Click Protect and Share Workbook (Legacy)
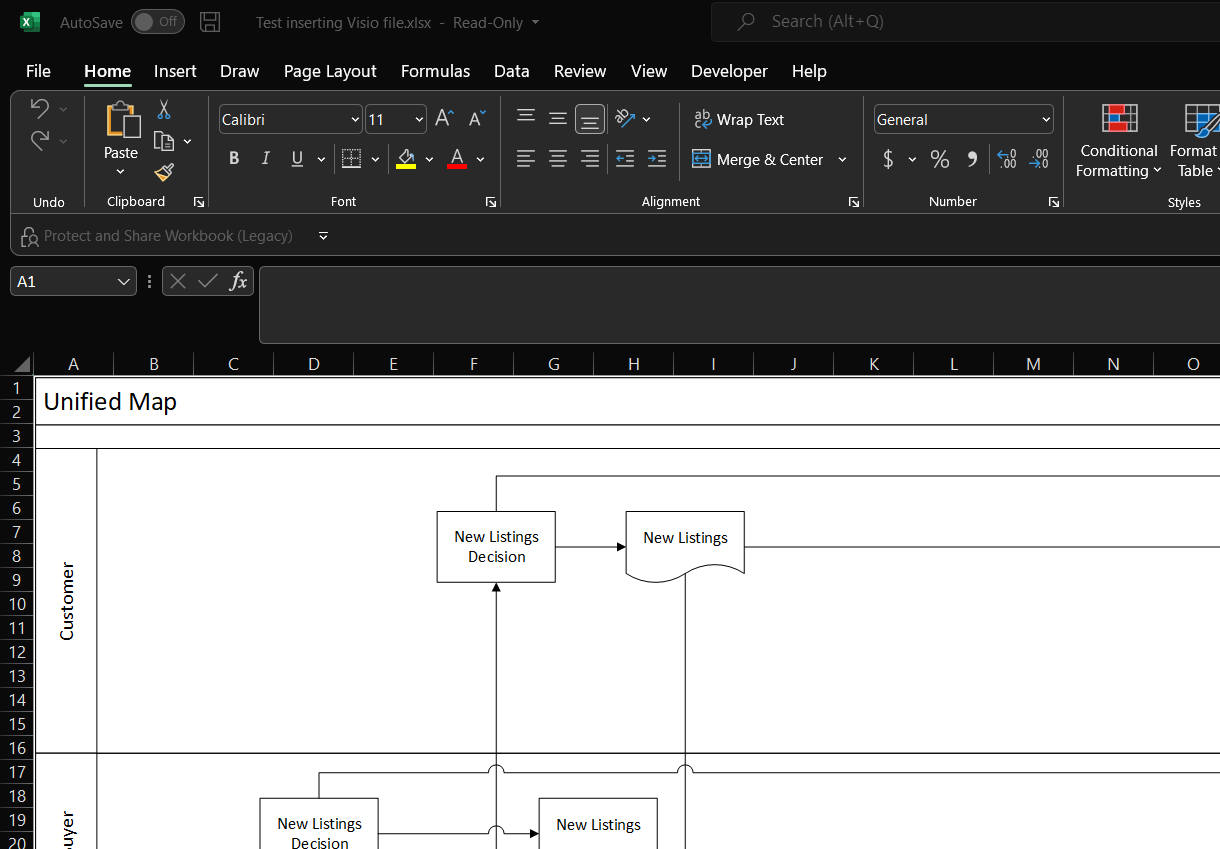 [x=157, y=236]
